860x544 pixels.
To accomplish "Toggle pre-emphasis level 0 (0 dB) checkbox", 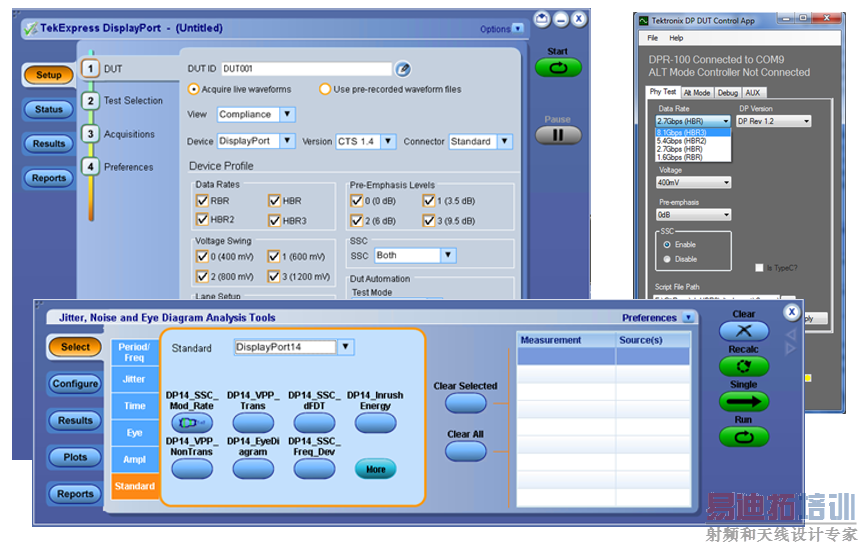I will (357, 201).
